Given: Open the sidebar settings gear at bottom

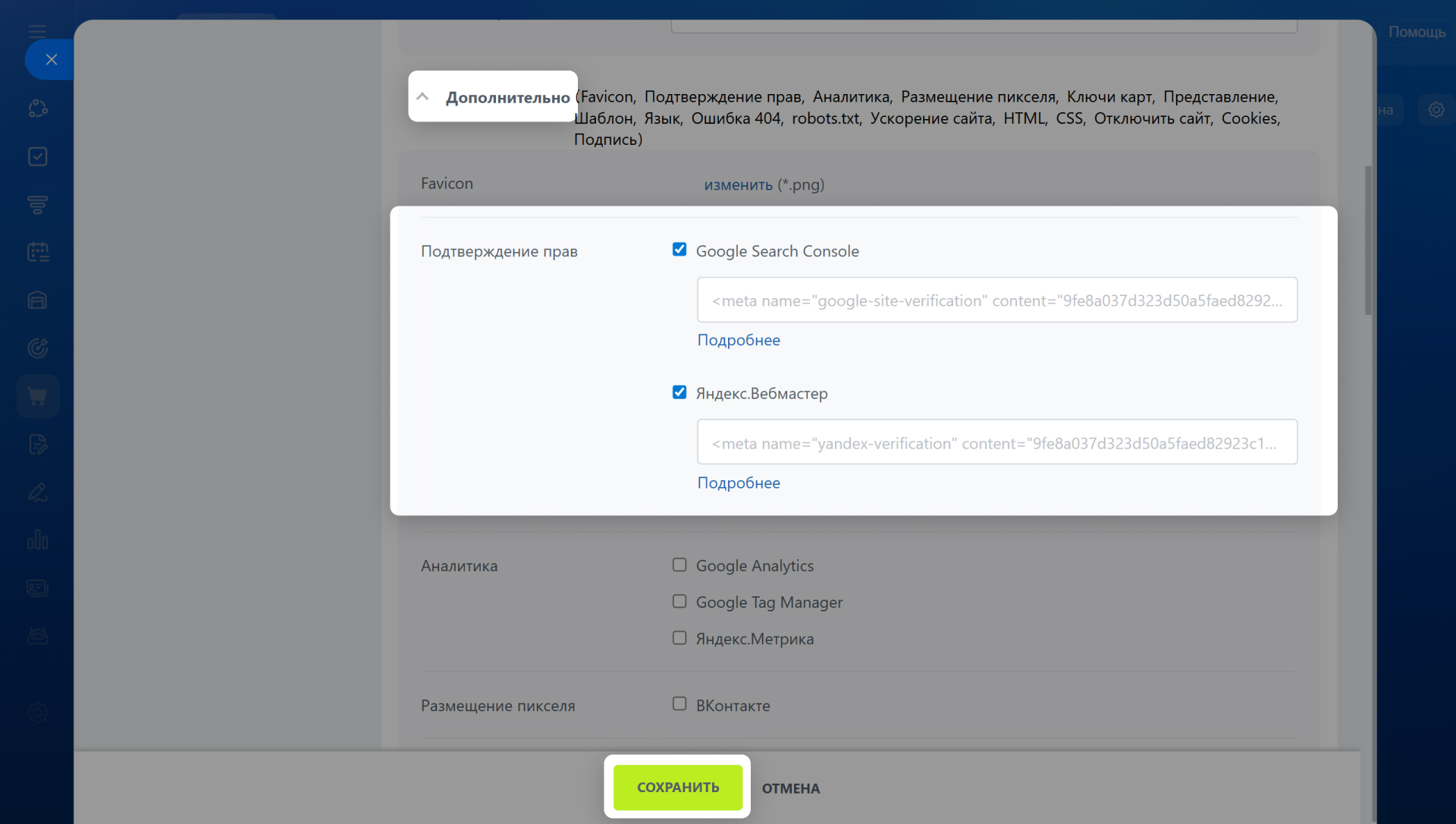Looking at the screenshot, I should [x=38, y=712].
